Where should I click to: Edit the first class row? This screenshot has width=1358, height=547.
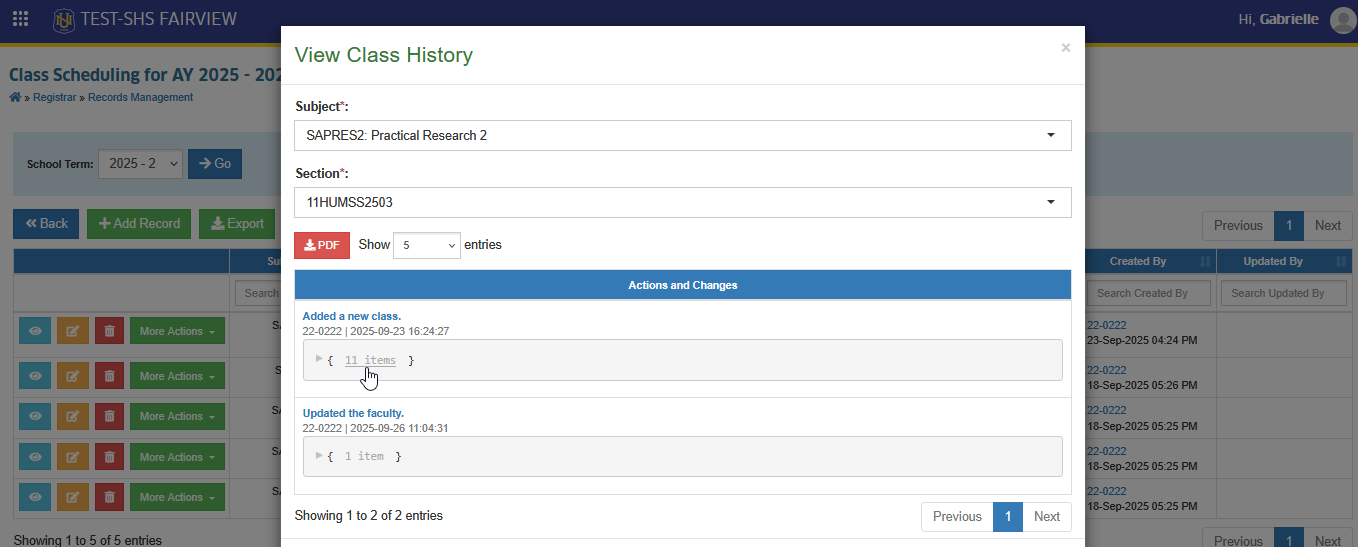click(72, 331)
